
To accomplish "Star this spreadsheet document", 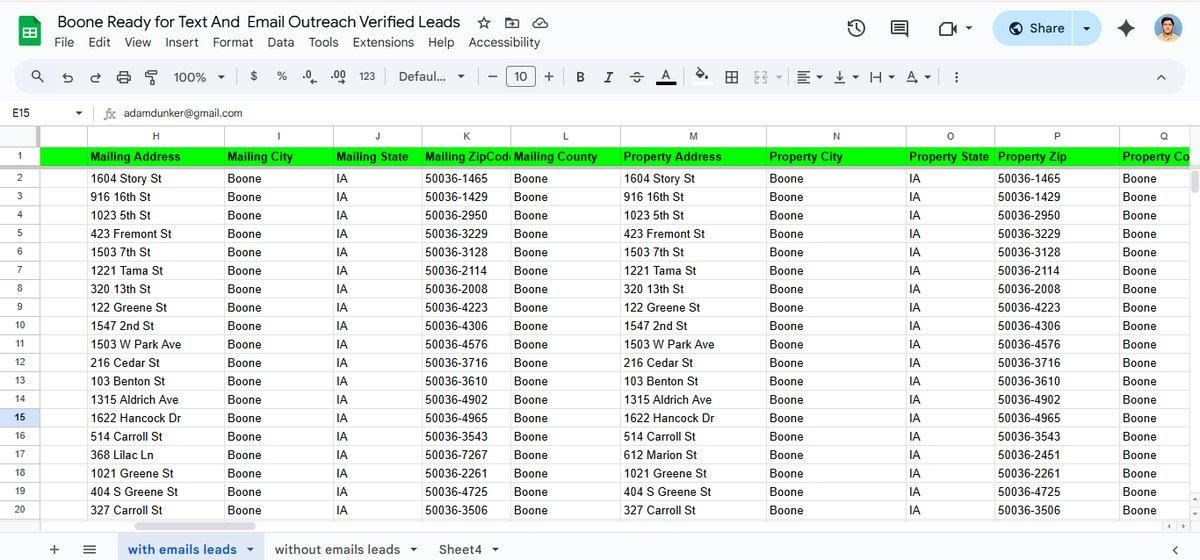I will coord(484,22).
